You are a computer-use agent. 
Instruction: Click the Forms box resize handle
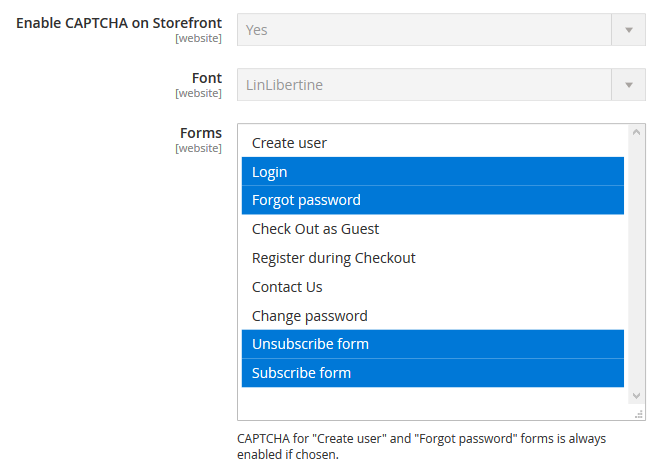tap(639, 414)
